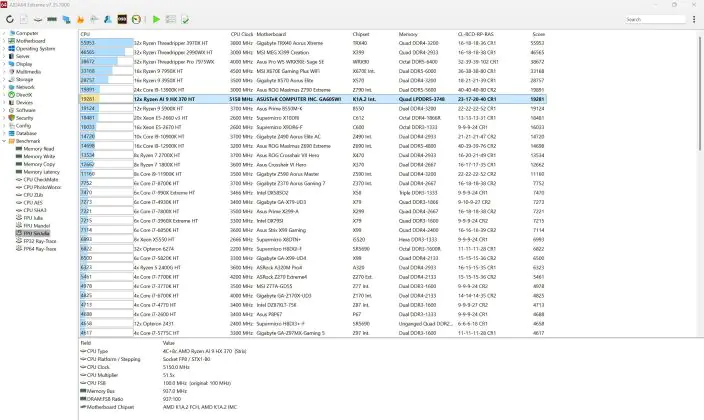Select Devices in the tree

[x=25, y=102]
